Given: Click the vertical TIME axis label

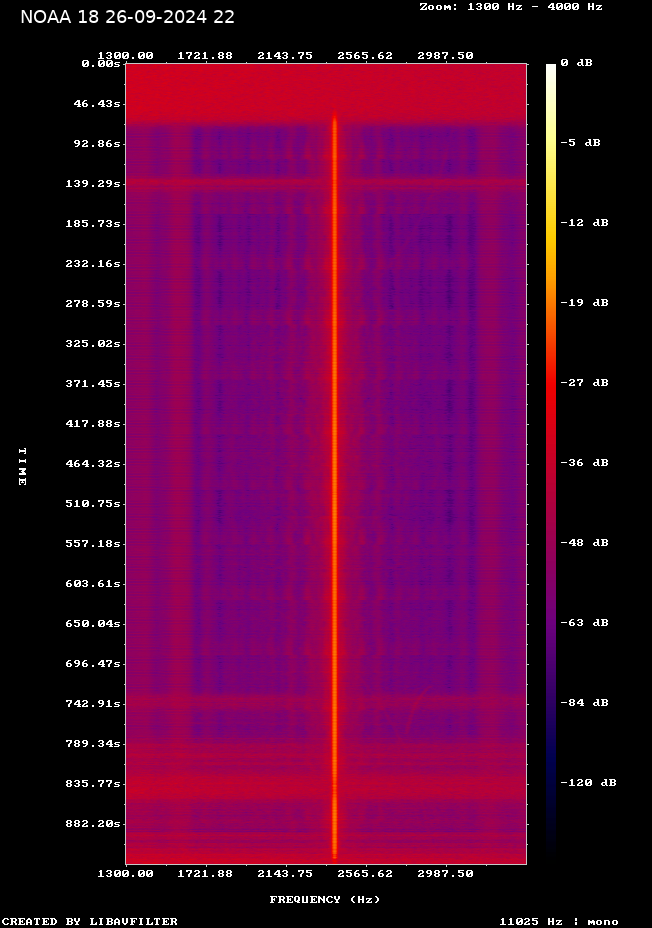Looking at the screenshot, I should [22, 466].
